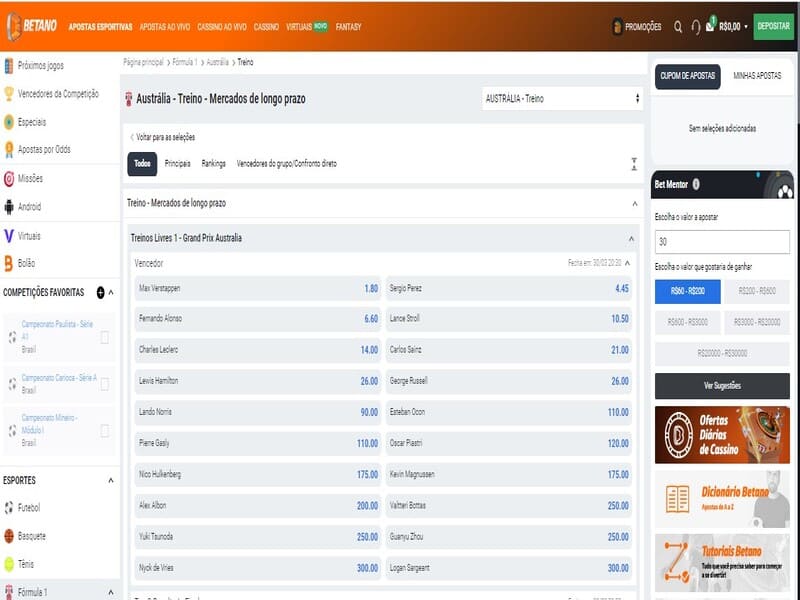800x600 pixels.
Task: Click the Apostas por Odds ribbon icon
Action: [9, 149]
